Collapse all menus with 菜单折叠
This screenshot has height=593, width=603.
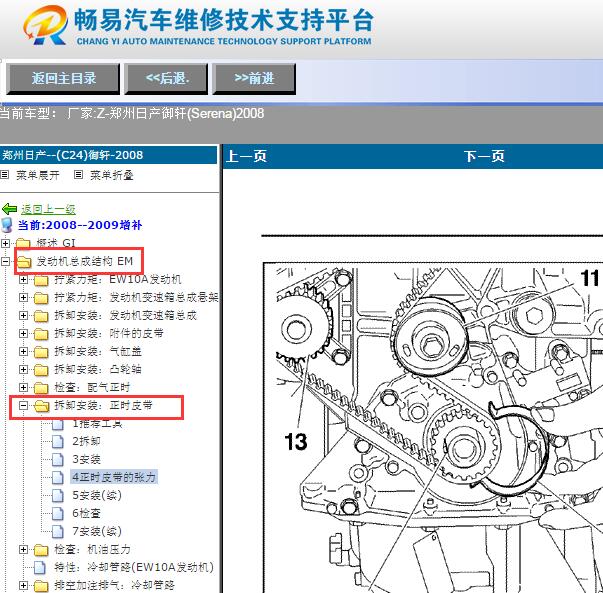click(112, 175)
